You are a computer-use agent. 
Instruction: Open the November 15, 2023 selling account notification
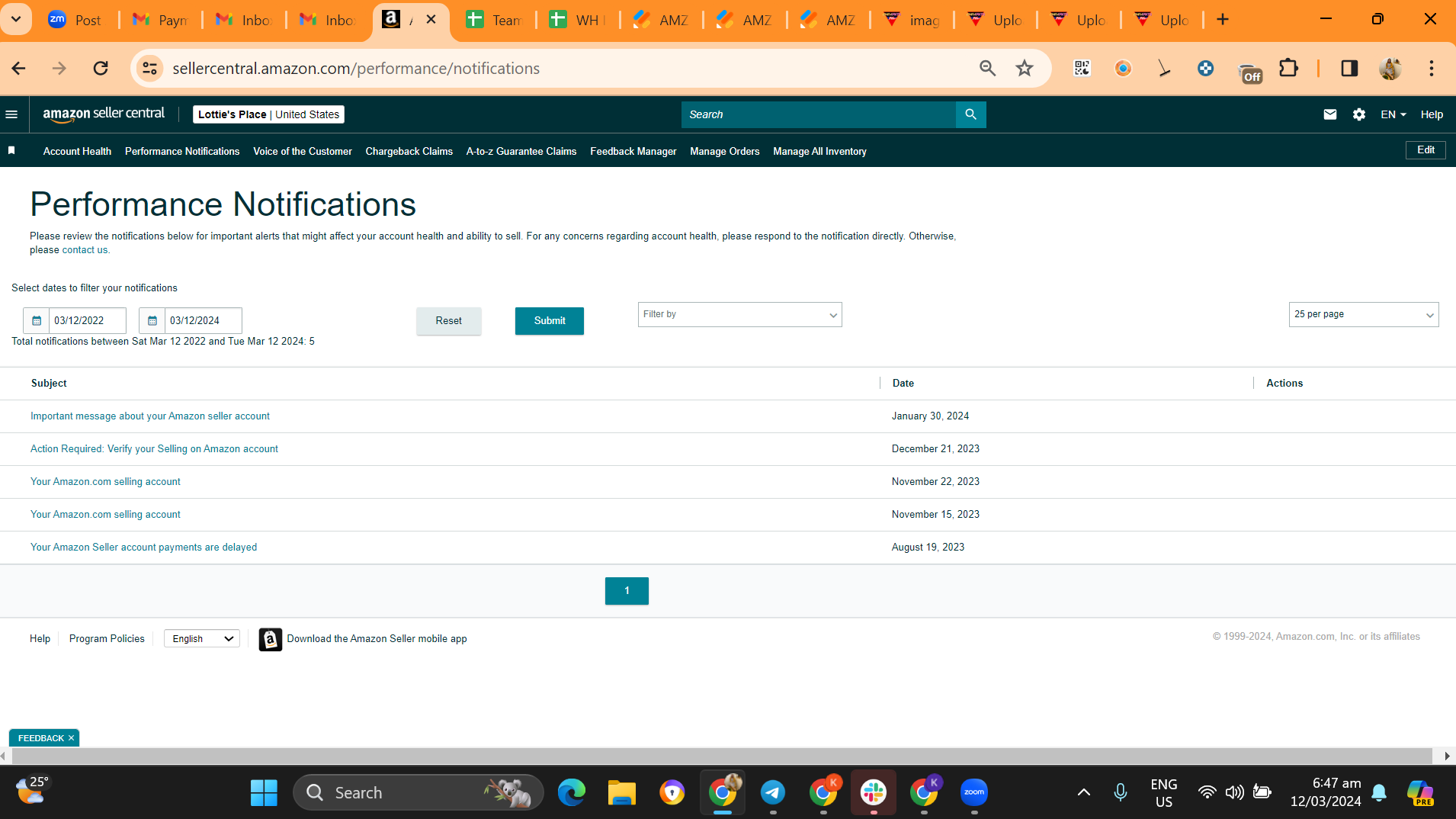(105, 515)
